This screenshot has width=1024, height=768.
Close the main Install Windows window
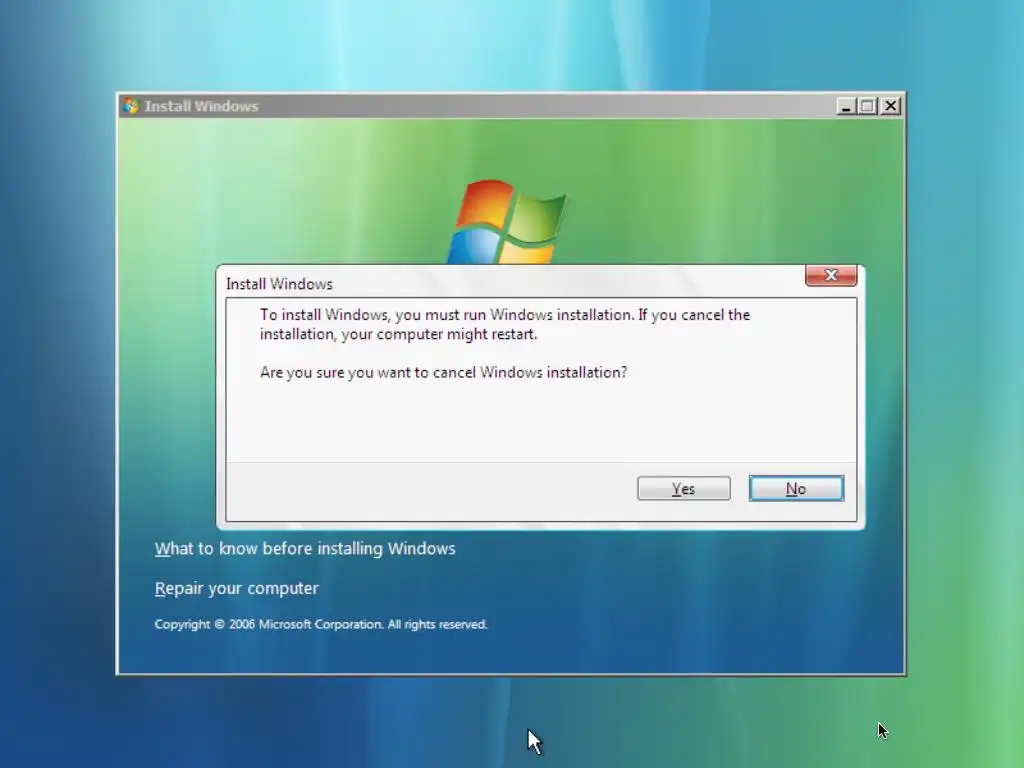tap(890, 106)
